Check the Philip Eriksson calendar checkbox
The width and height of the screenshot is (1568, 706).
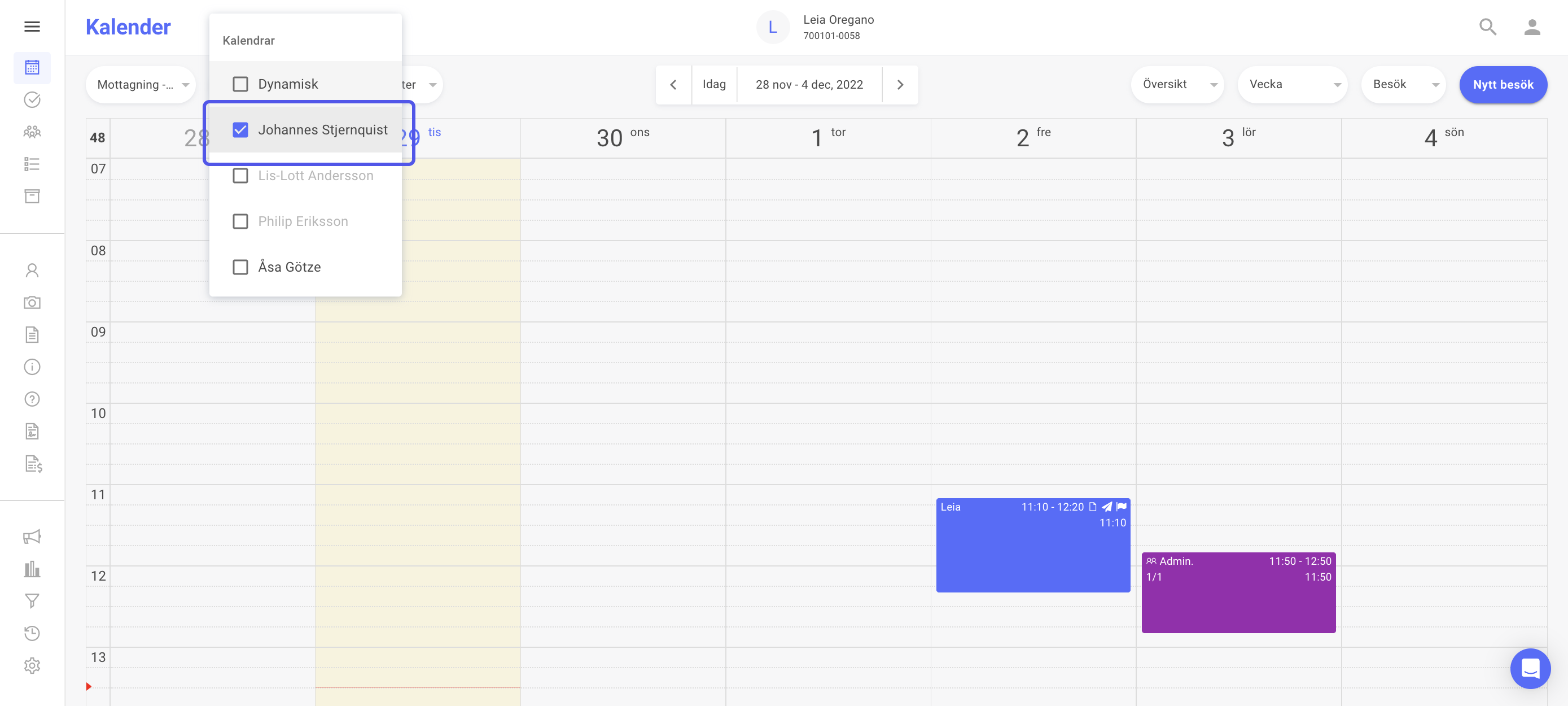coord(240,221)
